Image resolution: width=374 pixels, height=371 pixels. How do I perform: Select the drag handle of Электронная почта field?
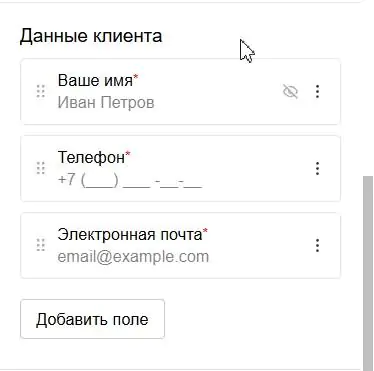41,245
